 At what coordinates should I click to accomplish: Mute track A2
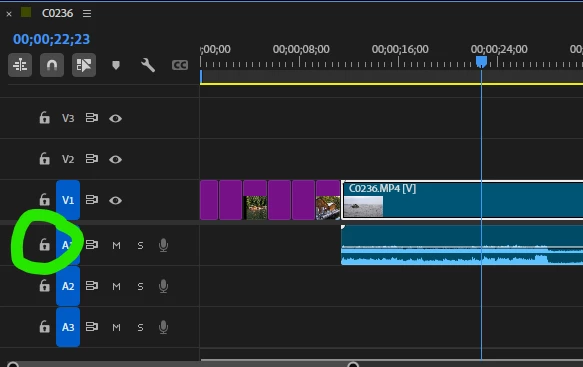[x=116, y=286]
